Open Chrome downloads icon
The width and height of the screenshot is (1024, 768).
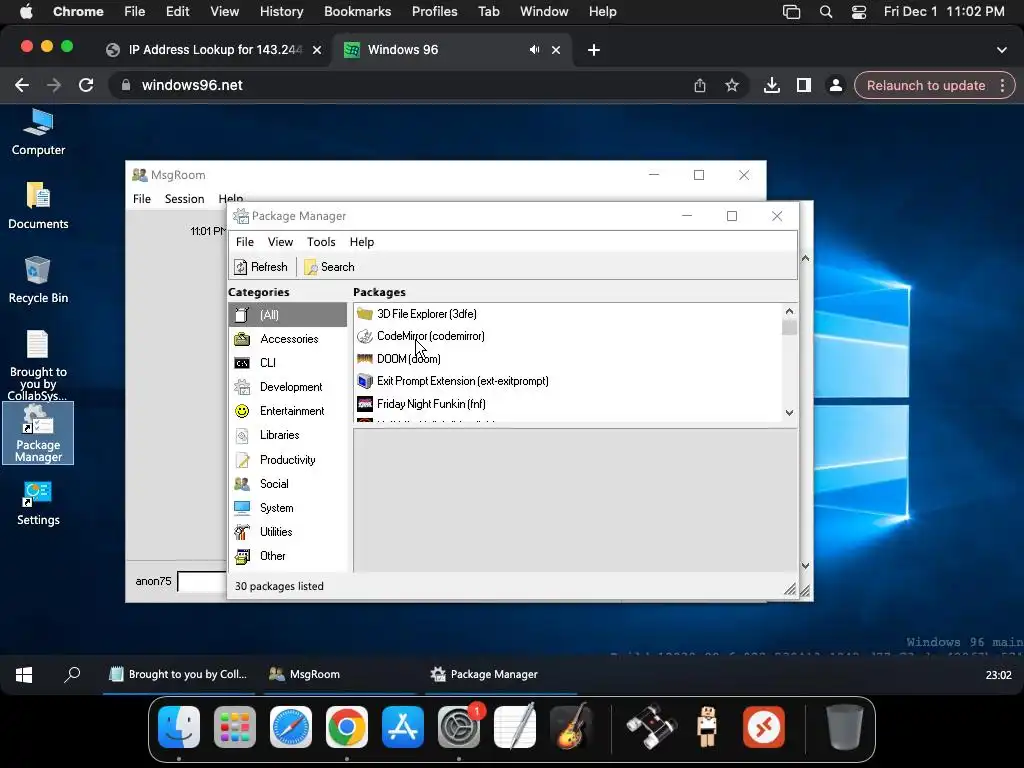772,86
